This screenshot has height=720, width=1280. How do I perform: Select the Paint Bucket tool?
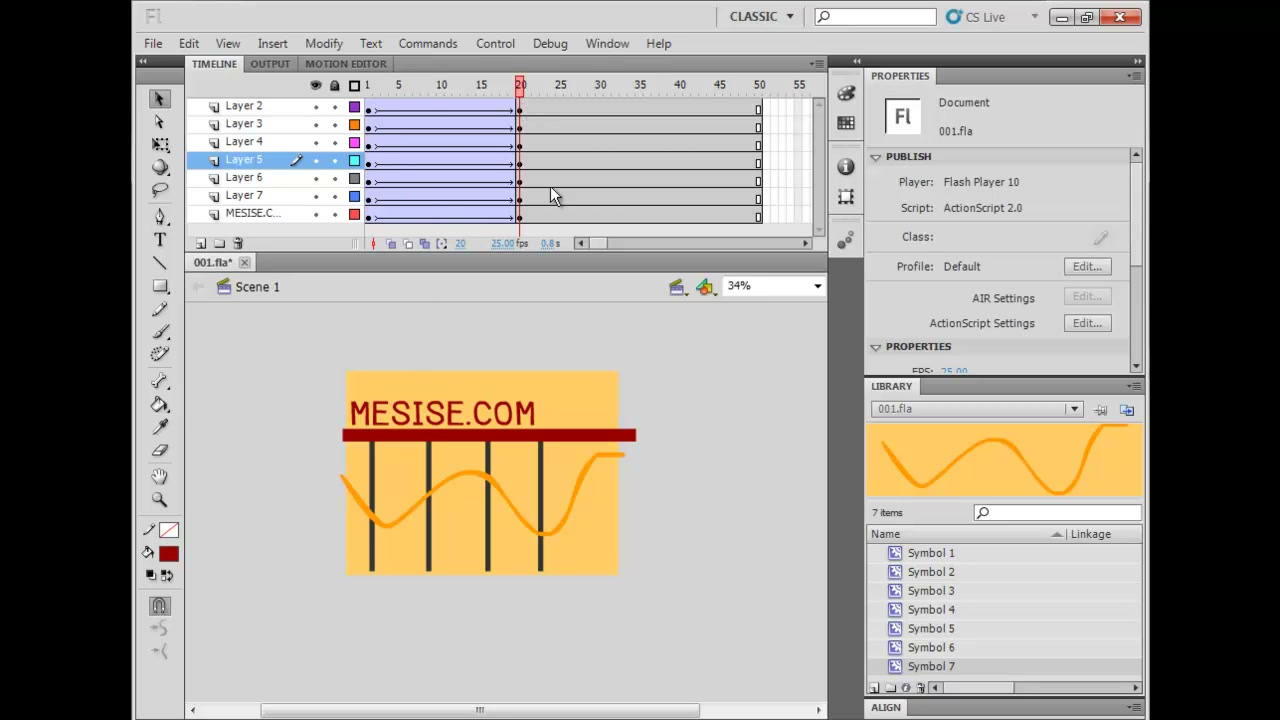(x=160, y=404)
